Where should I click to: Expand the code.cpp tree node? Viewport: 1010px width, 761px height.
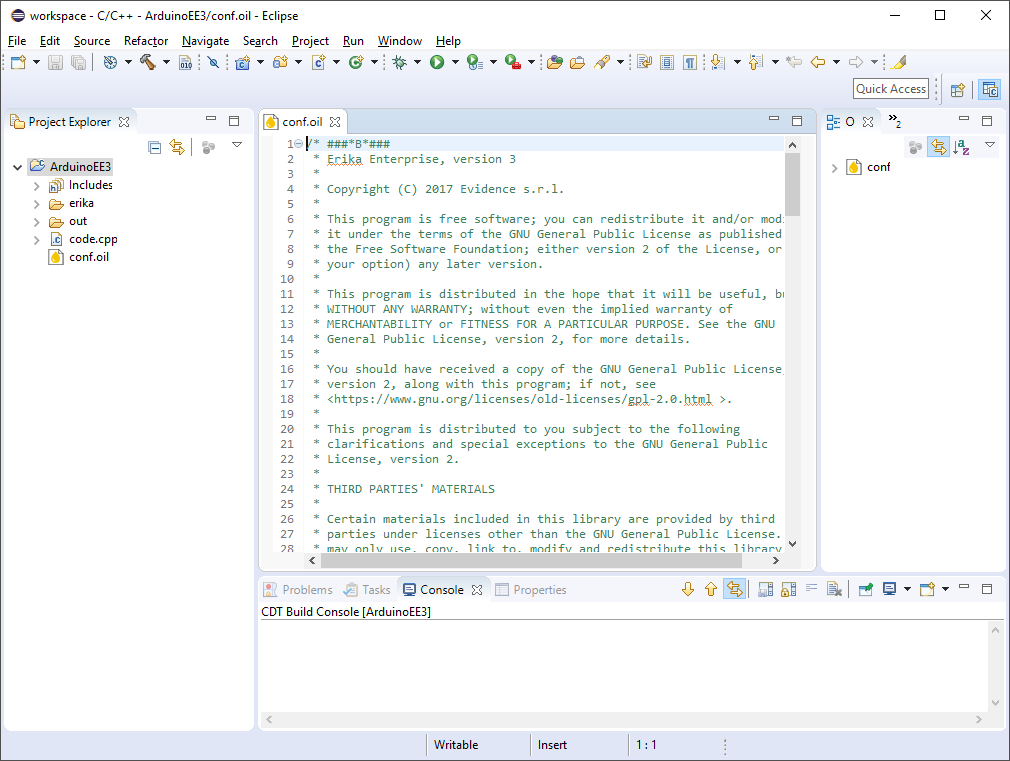[x=37, y=240]
